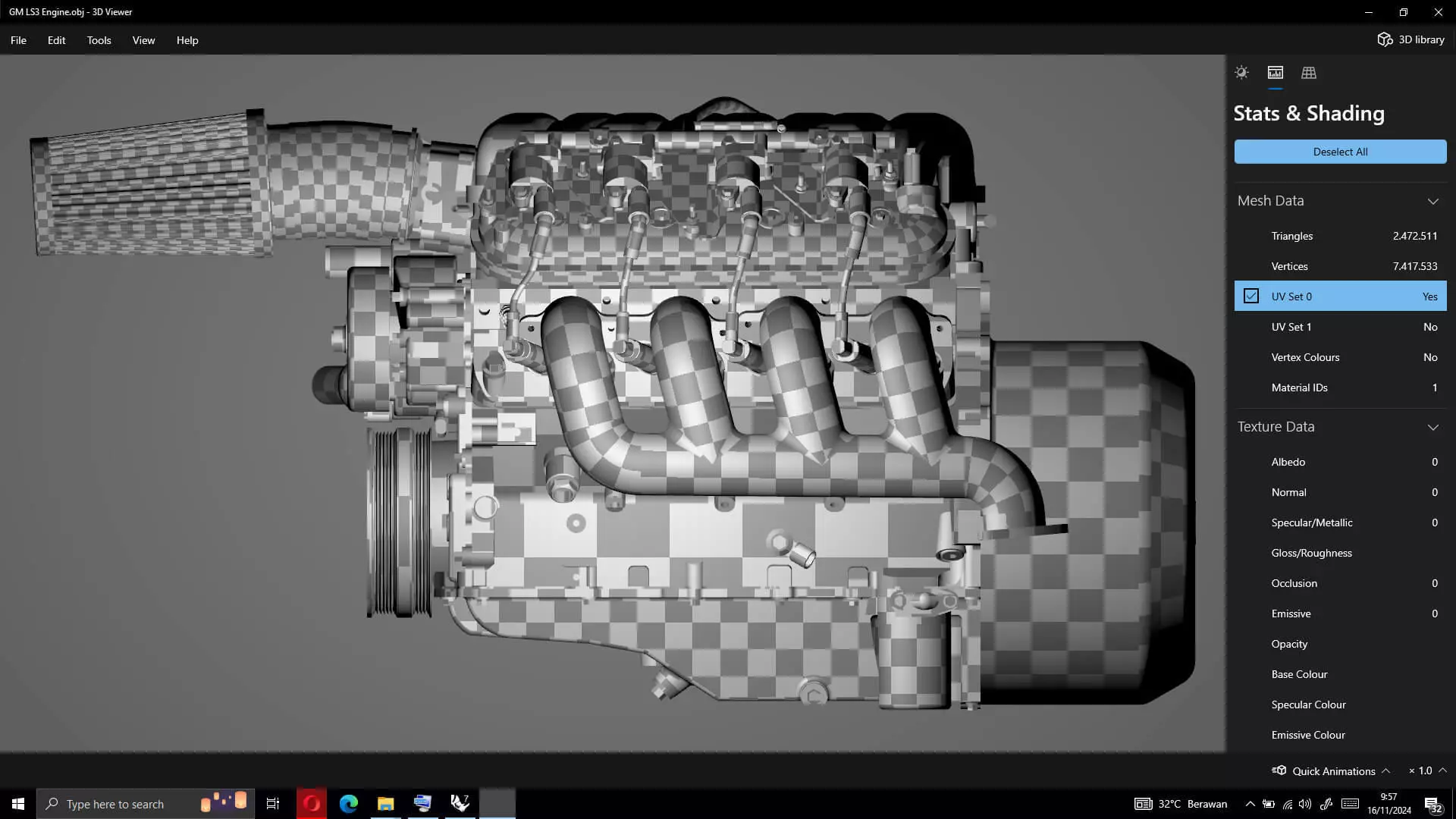Open the touch keyboard tray icon
This screenshot has width=1456, height=819.
(1350, 804)
